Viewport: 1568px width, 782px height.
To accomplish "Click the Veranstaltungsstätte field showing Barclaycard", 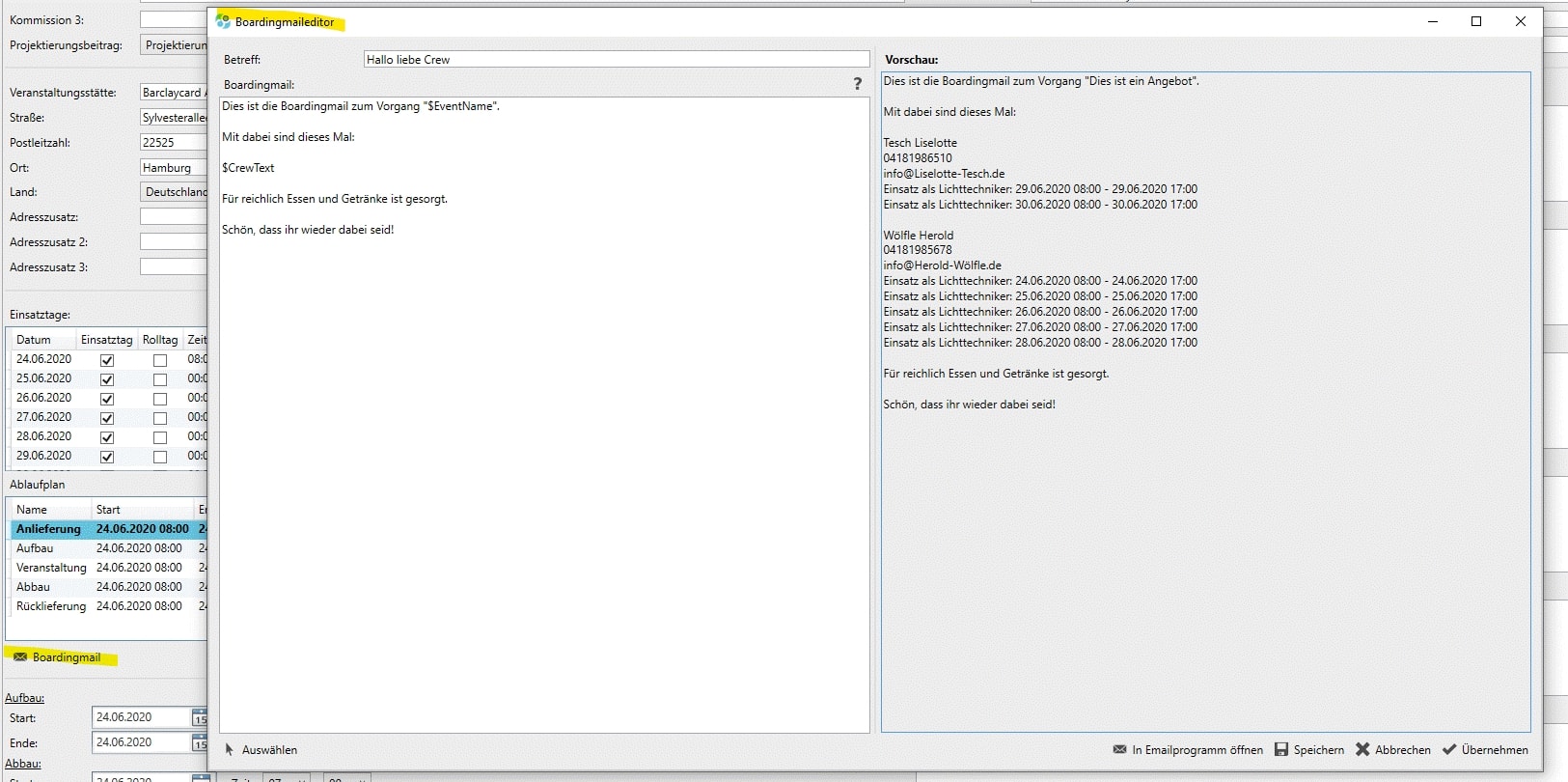I will (x=174, y=93).
